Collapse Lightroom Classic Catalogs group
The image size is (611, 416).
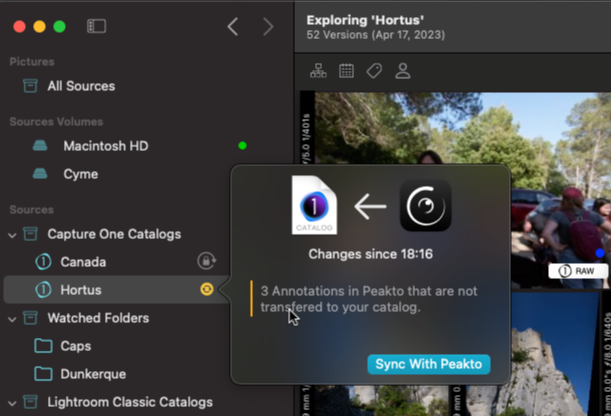(12, 403)
